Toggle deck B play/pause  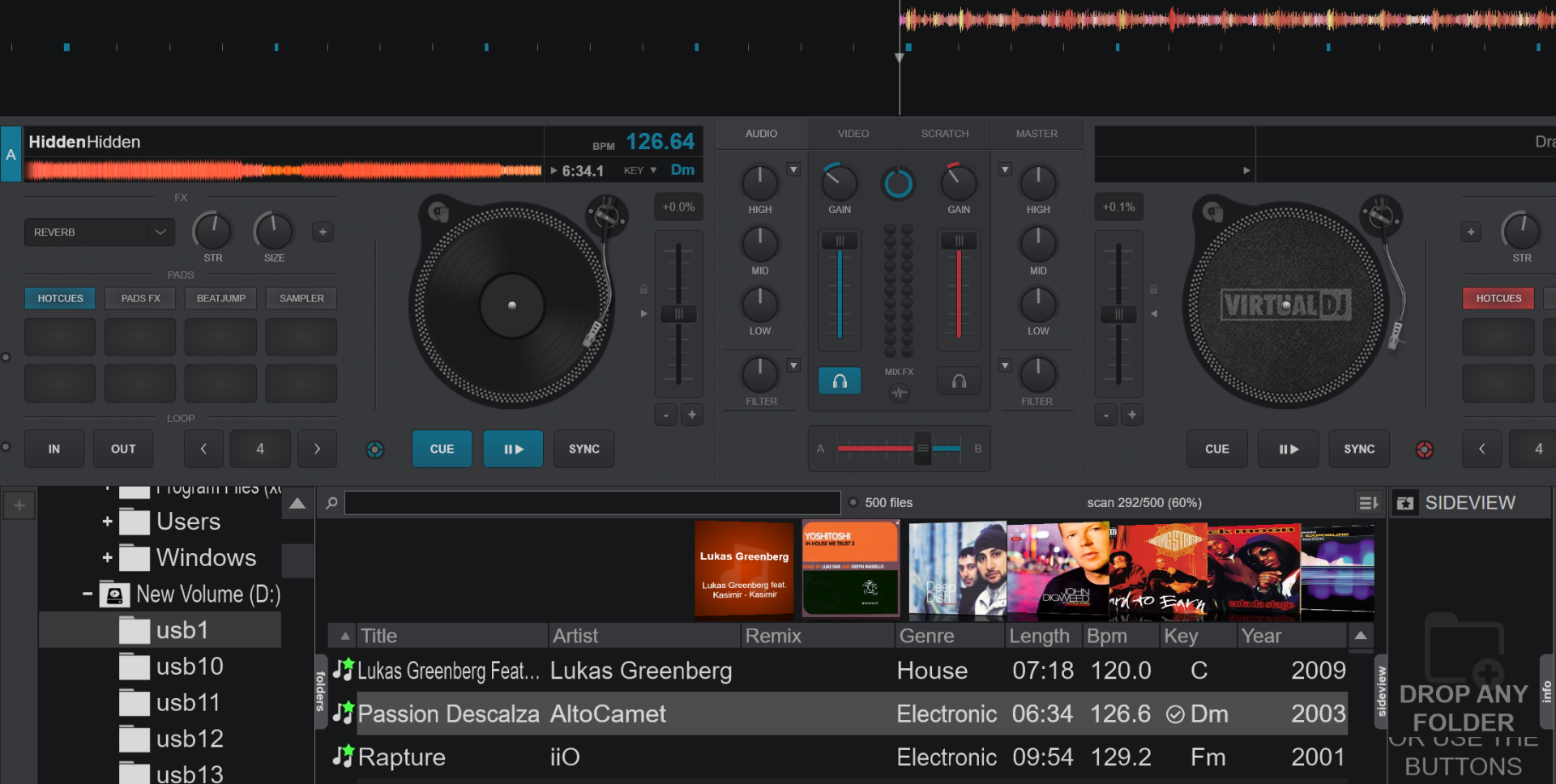pyautogui.click(x=1289, y=449)
